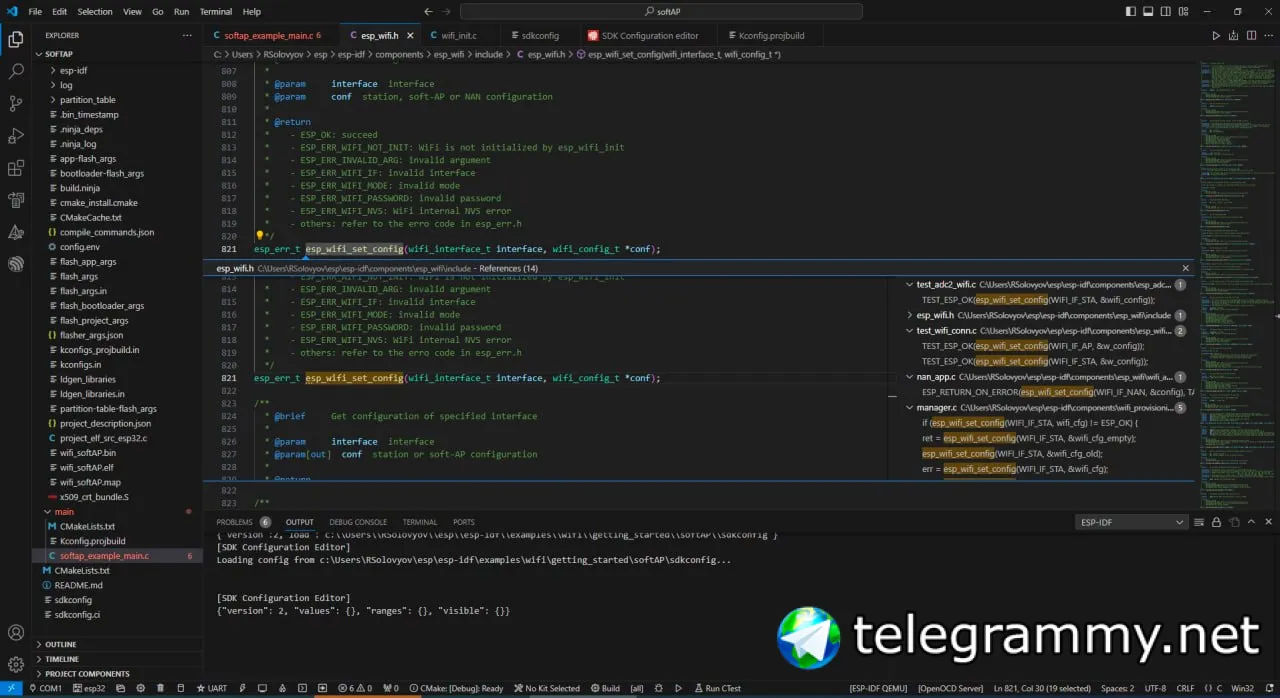Viewport: 1280px width, 698px height.
Task: Select esp32 target in status bar
Action: click(89, 688)
